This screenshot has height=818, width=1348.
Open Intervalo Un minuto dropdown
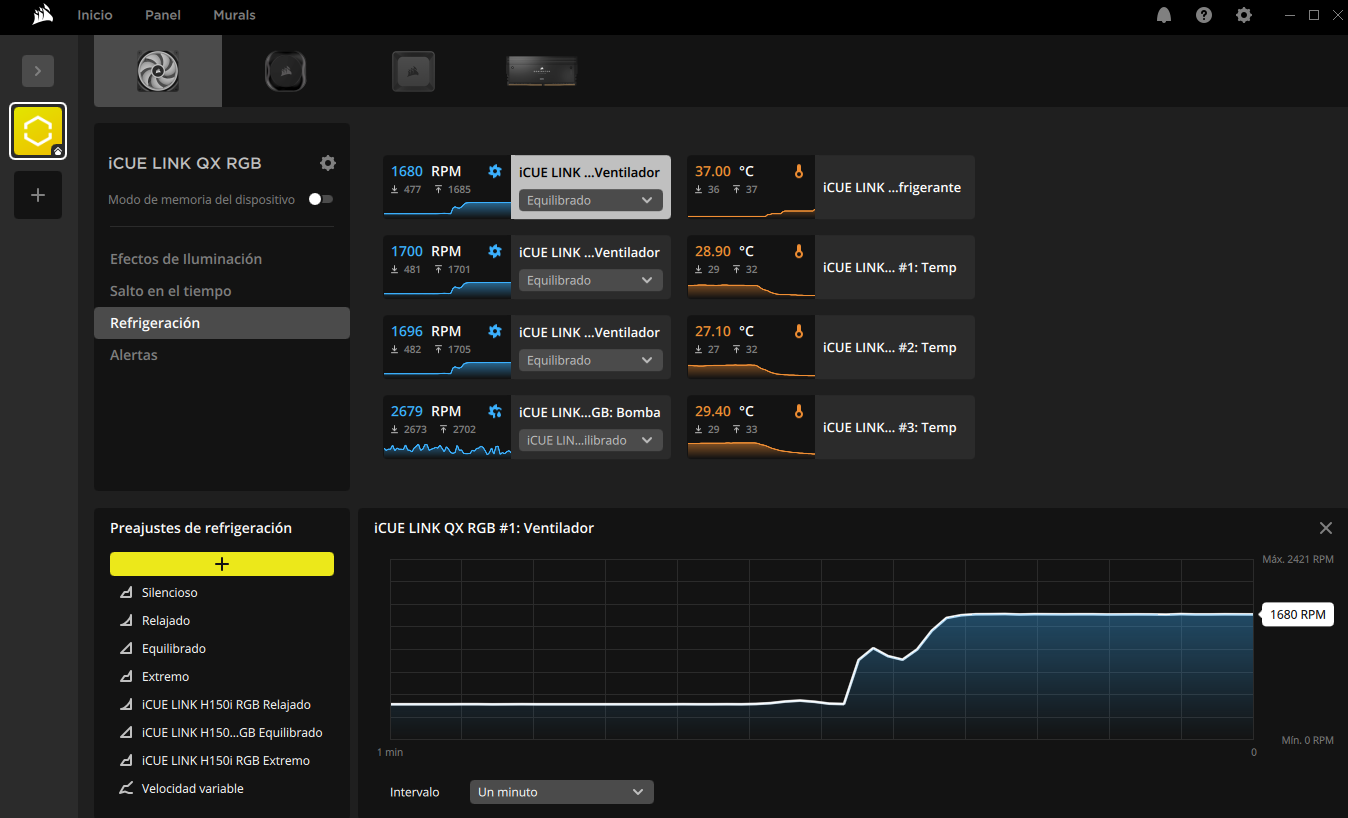pos(562,792)
